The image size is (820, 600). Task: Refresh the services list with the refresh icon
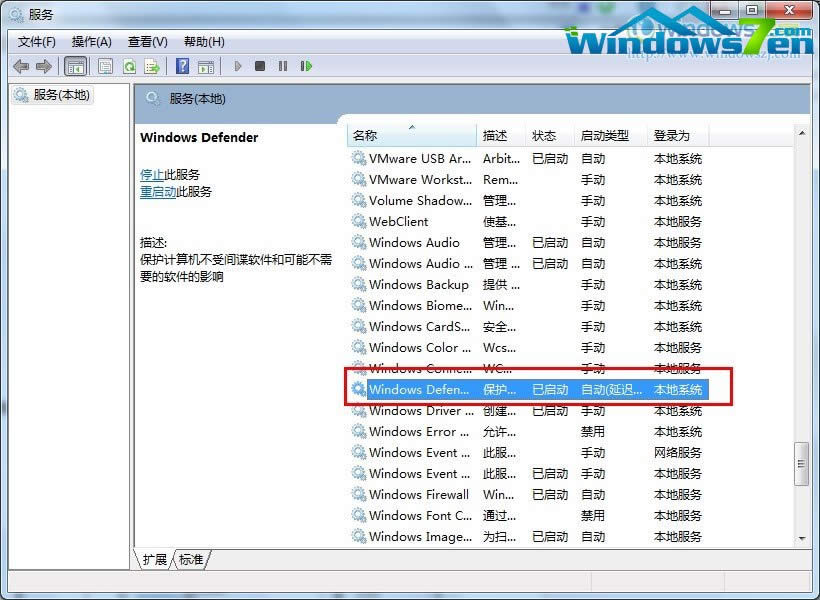tap(131, 66)
